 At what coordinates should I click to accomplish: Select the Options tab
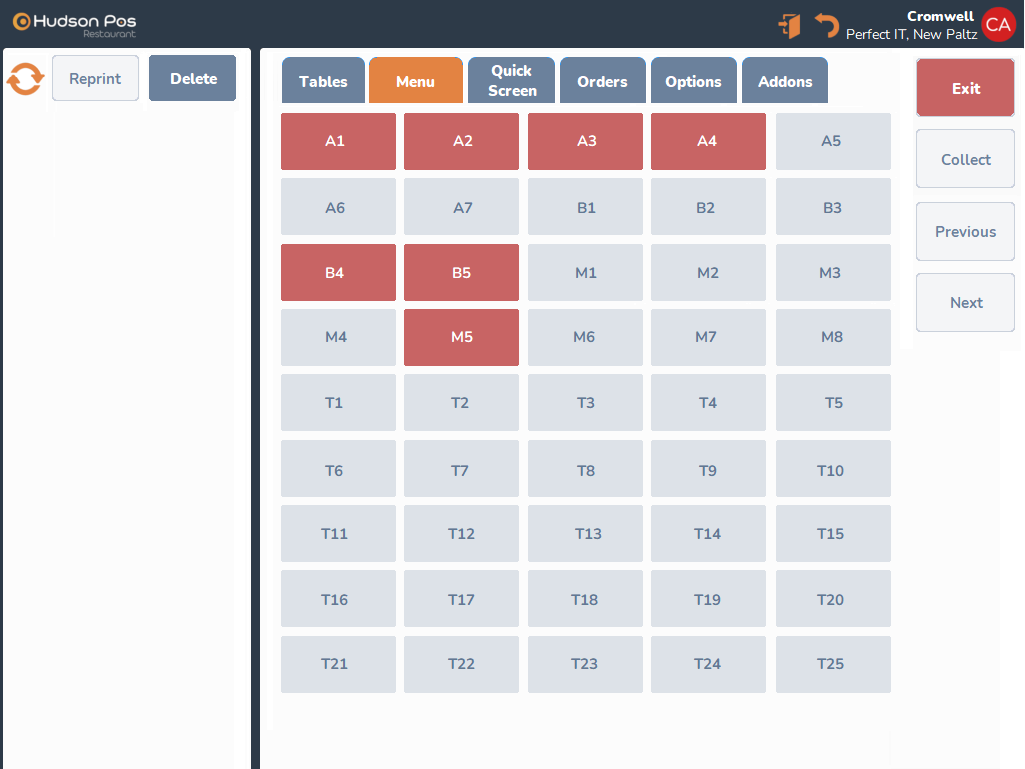(693, 81)
